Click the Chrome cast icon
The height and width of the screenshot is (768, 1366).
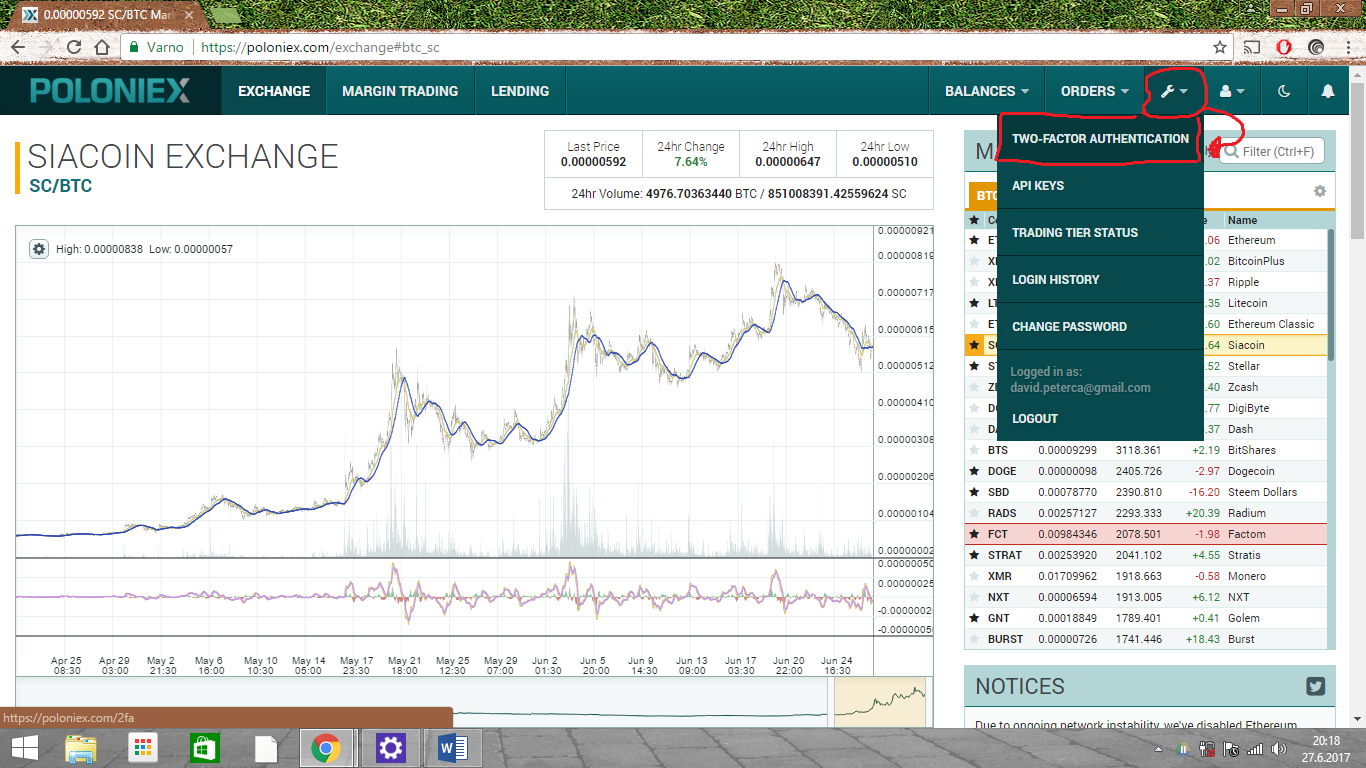1252,47
